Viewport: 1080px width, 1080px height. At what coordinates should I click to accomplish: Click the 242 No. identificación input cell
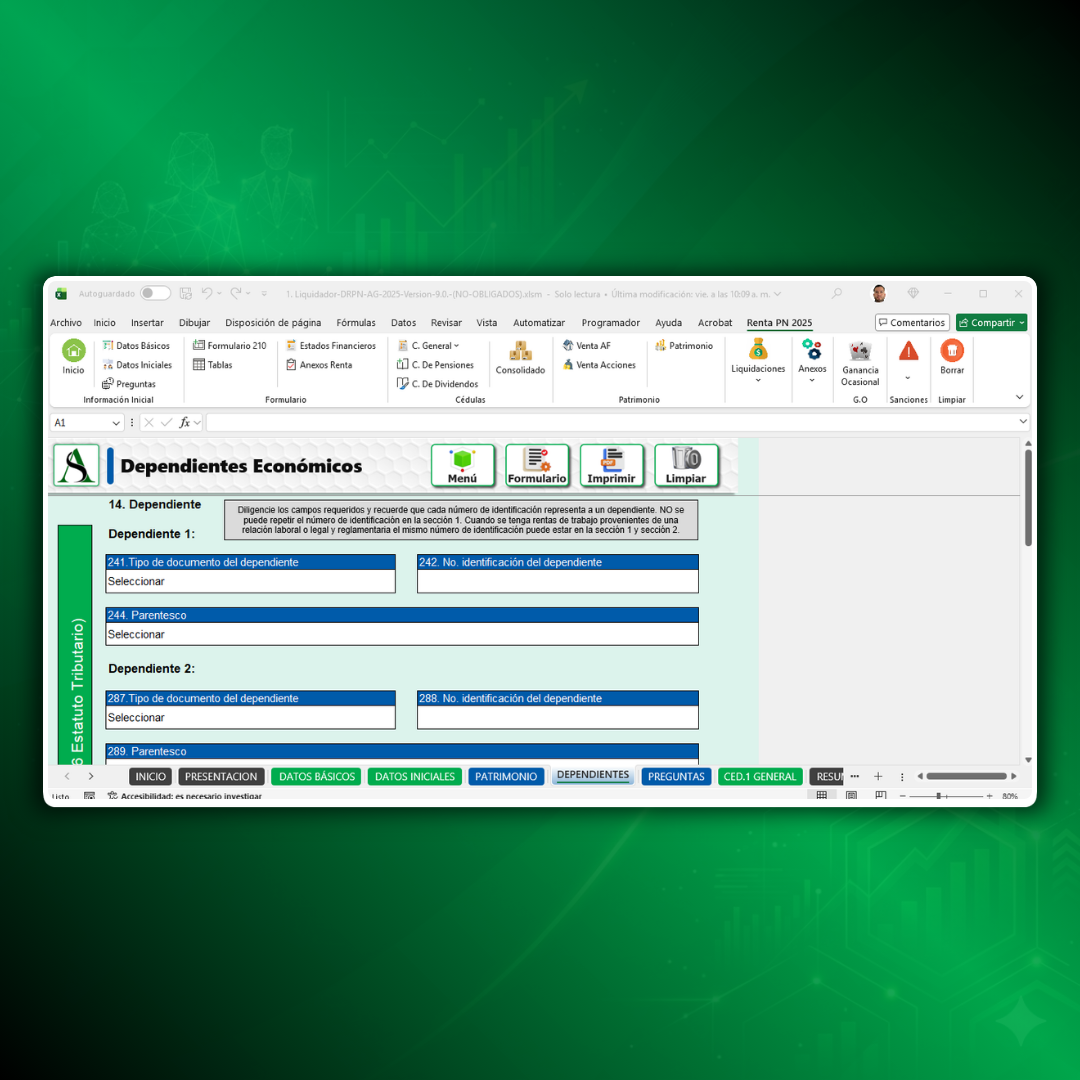tap(557, 582)
